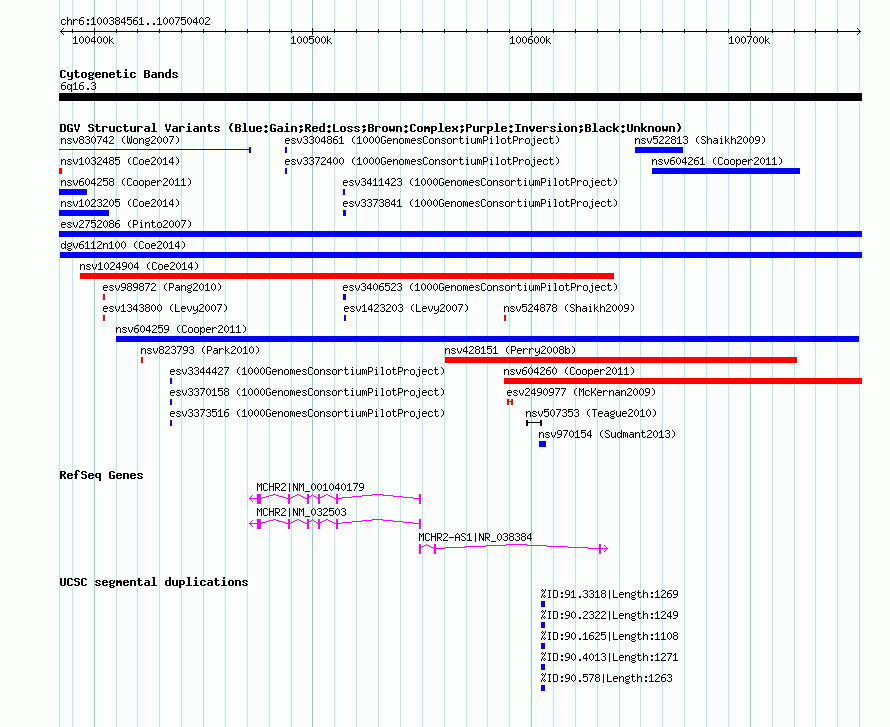Image resolution: width=890 pixels, height=727 pixels.
Task: Open esv3304861 1000Genomes variant label
Action: 422,140
